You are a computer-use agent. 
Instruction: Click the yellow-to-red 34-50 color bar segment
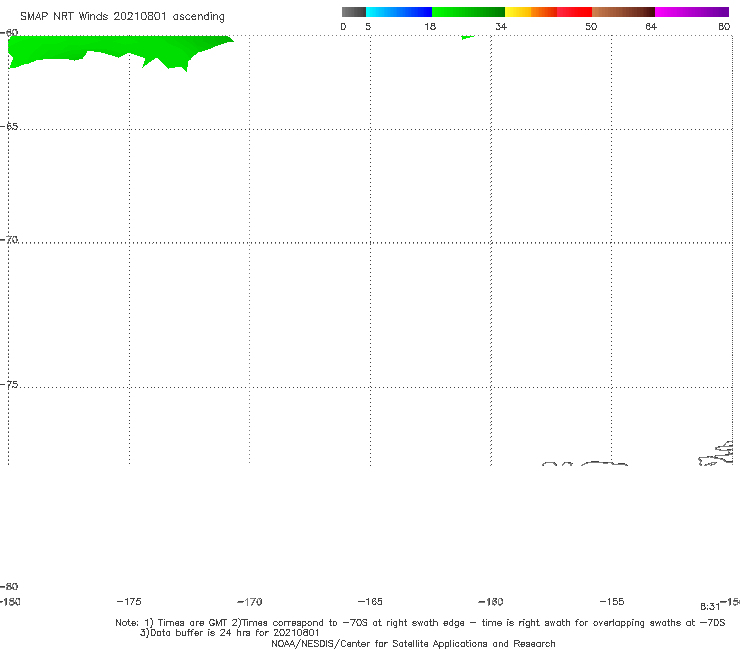548,12
